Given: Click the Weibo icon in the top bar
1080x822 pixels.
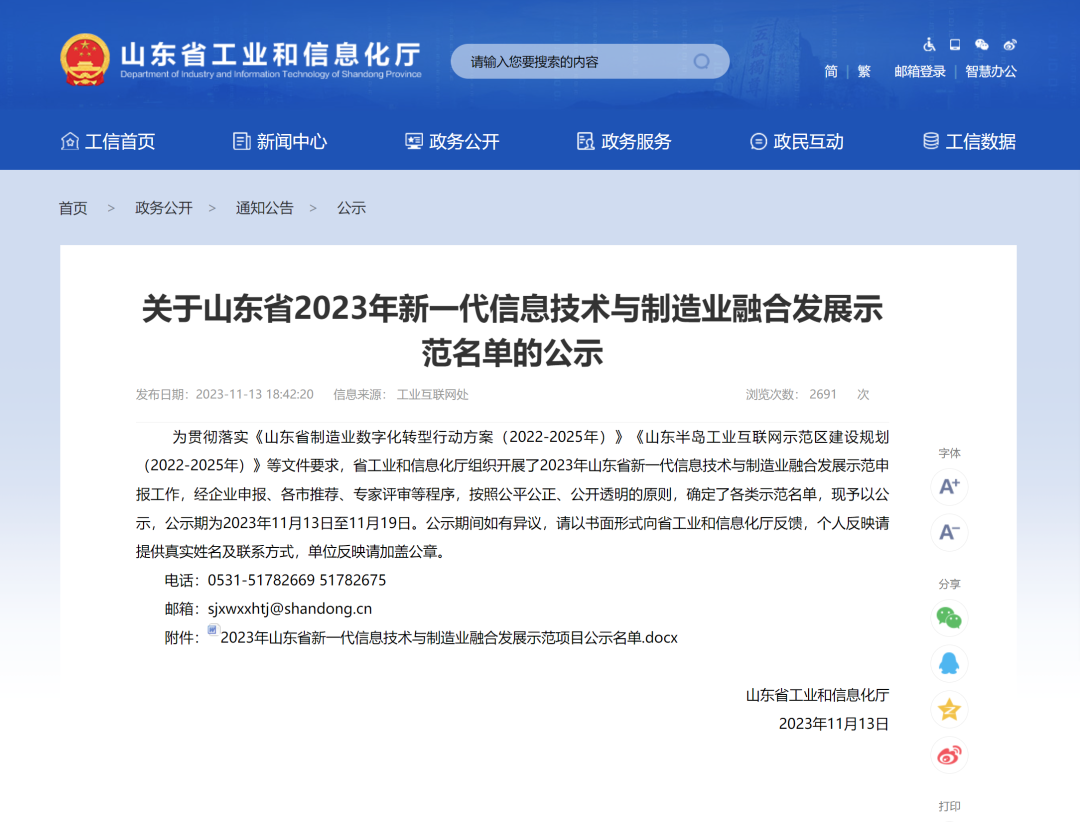Looking at the screenshot, I should click(1010, 44).
